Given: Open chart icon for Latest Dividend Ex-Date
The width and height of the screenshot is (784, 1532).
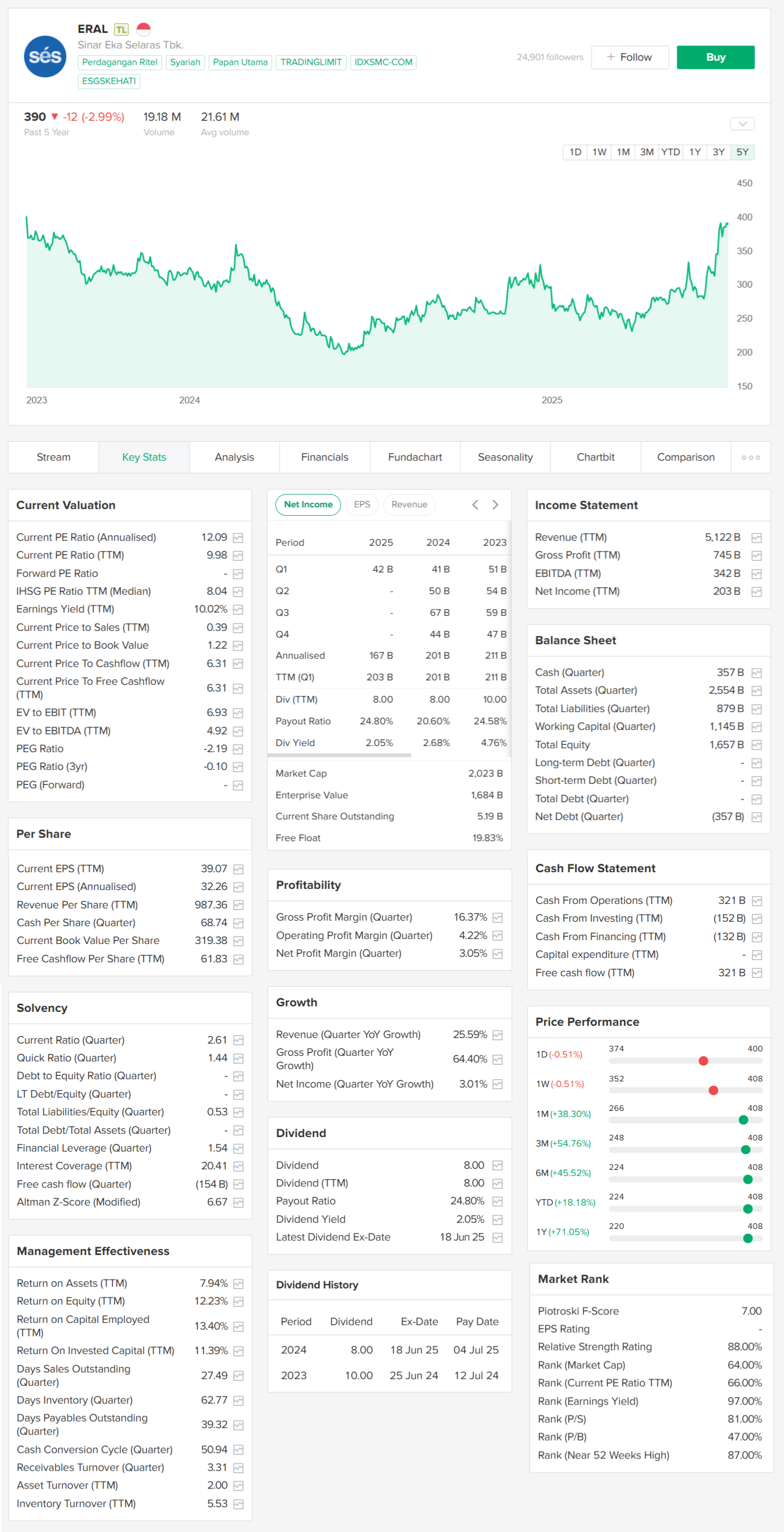Looking at the screenshot, I should 498,1238.
